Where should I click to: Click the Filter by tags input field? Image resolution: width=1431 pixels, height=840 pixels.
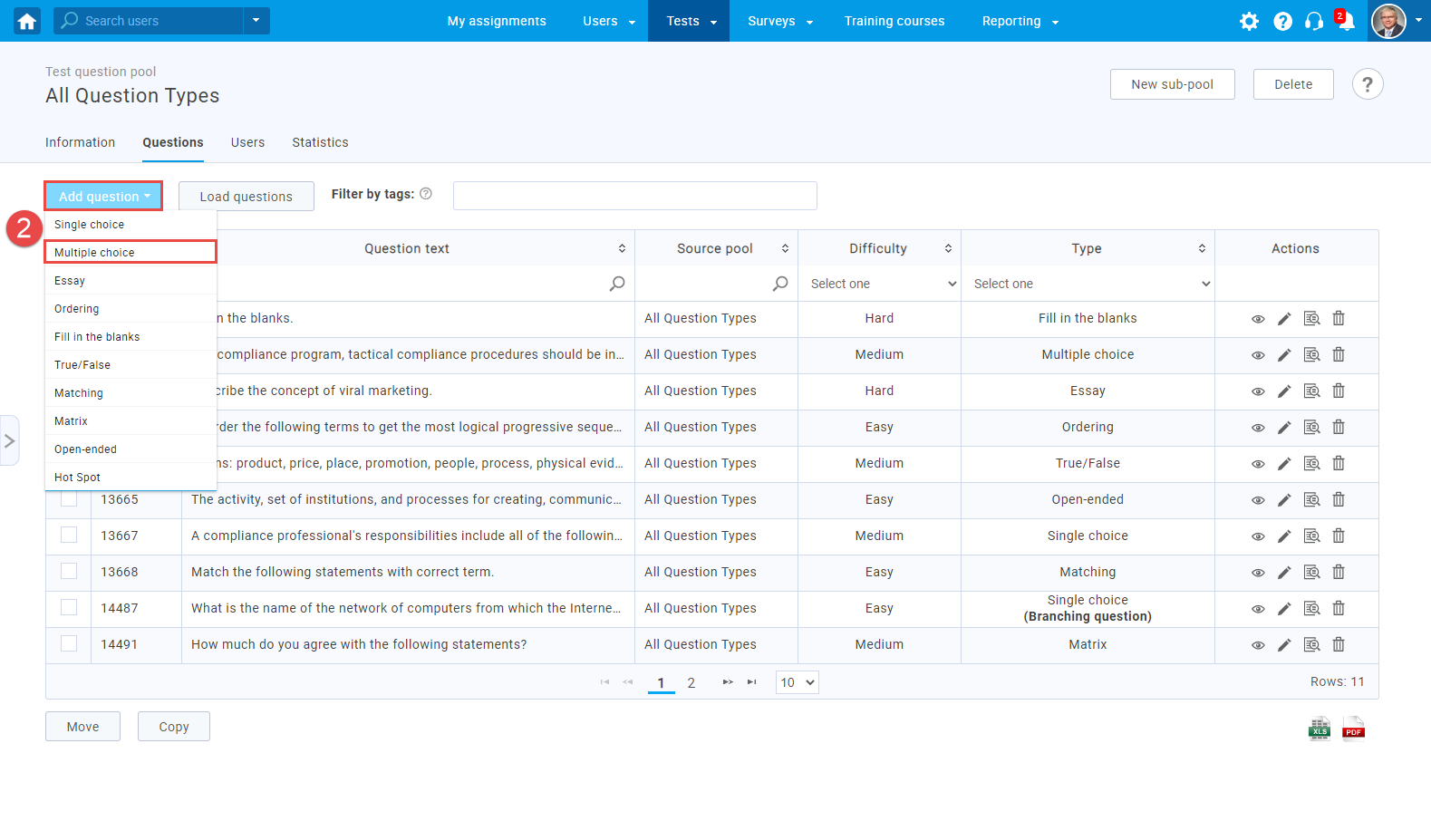[634, 196]
